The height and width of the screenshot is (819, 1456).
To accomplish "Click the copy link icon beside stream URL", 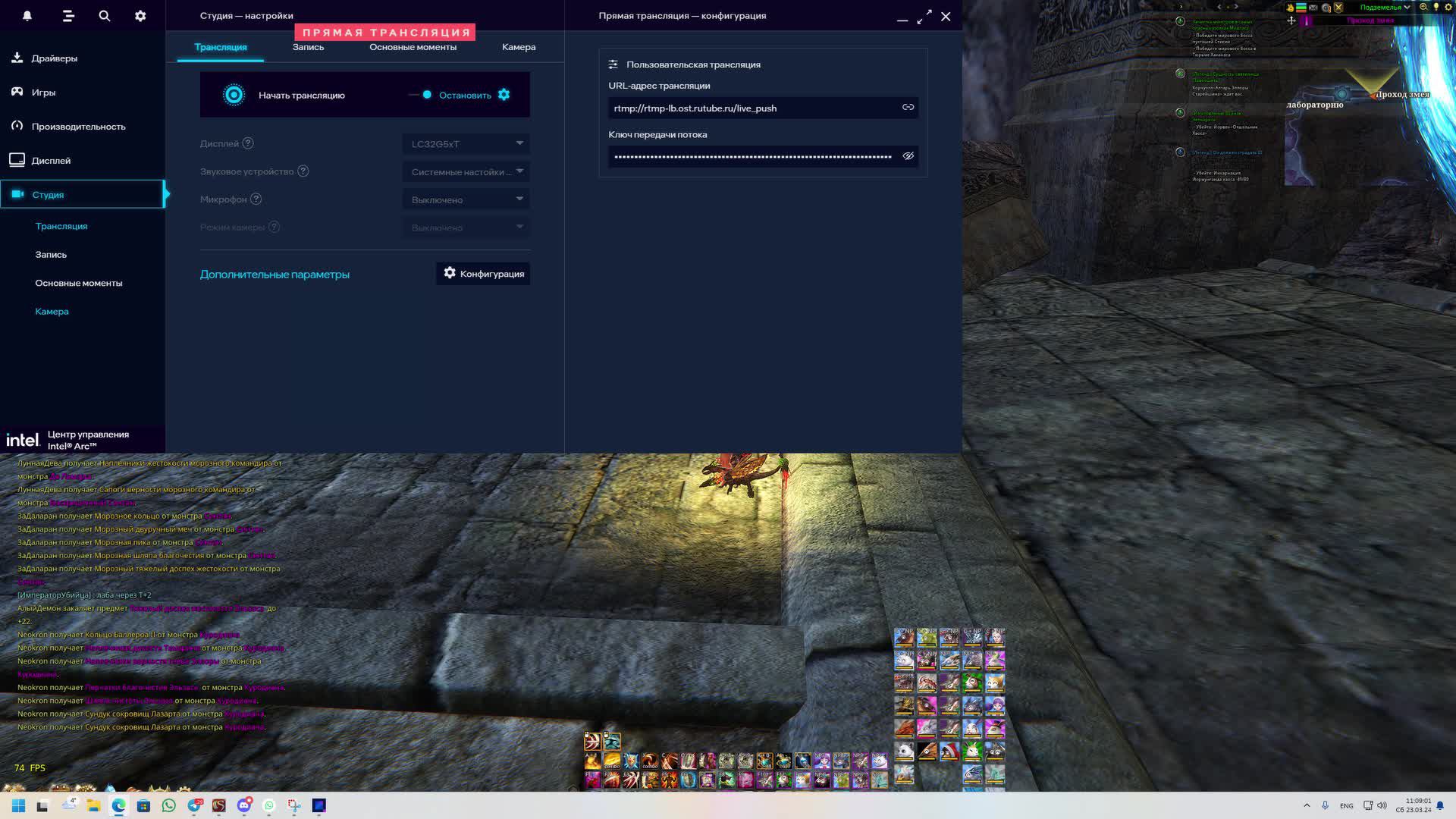I will 908,108.
